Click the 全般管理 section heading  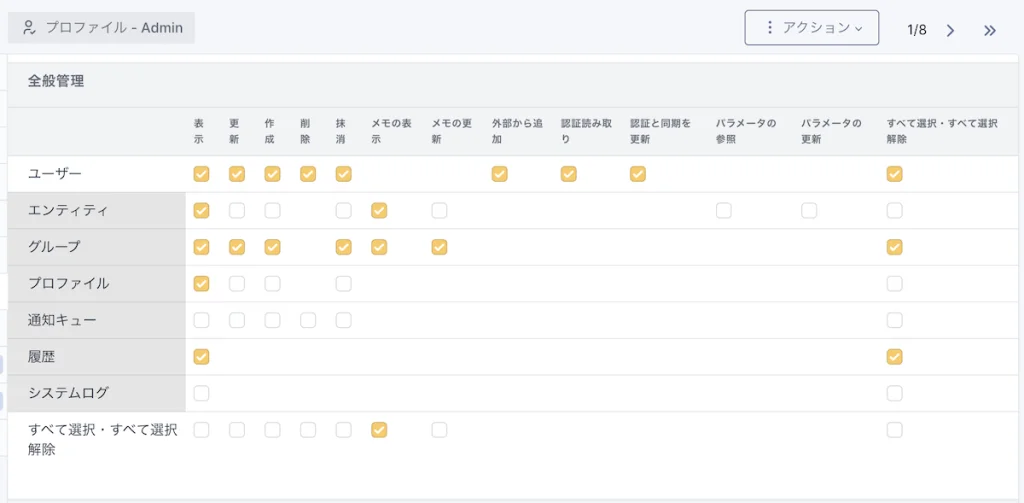click(56, 82)
